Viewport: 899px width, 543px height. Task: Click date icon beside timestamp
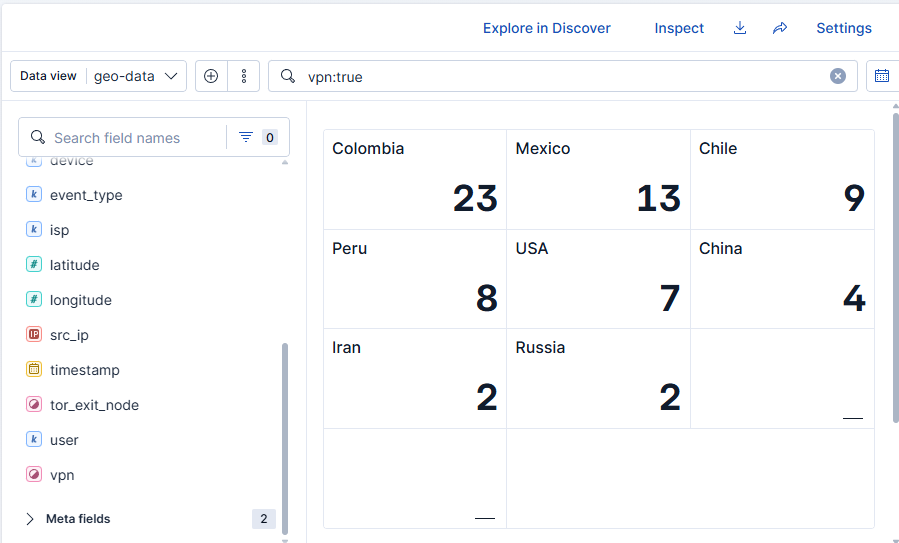(34, 369)
